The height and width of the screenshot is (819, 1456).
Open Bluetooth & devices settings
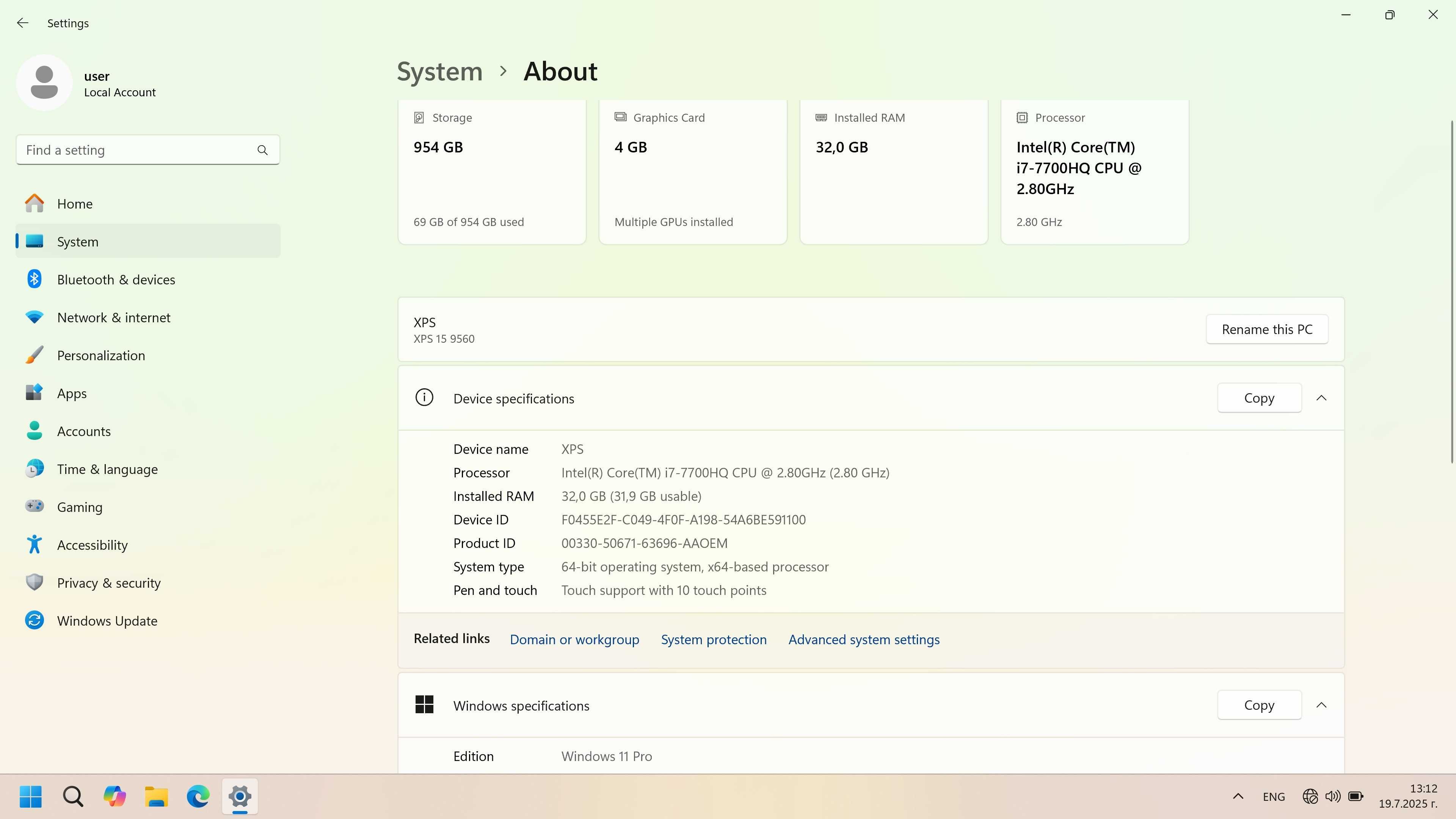pyautogui.click(x=148, y=279)
